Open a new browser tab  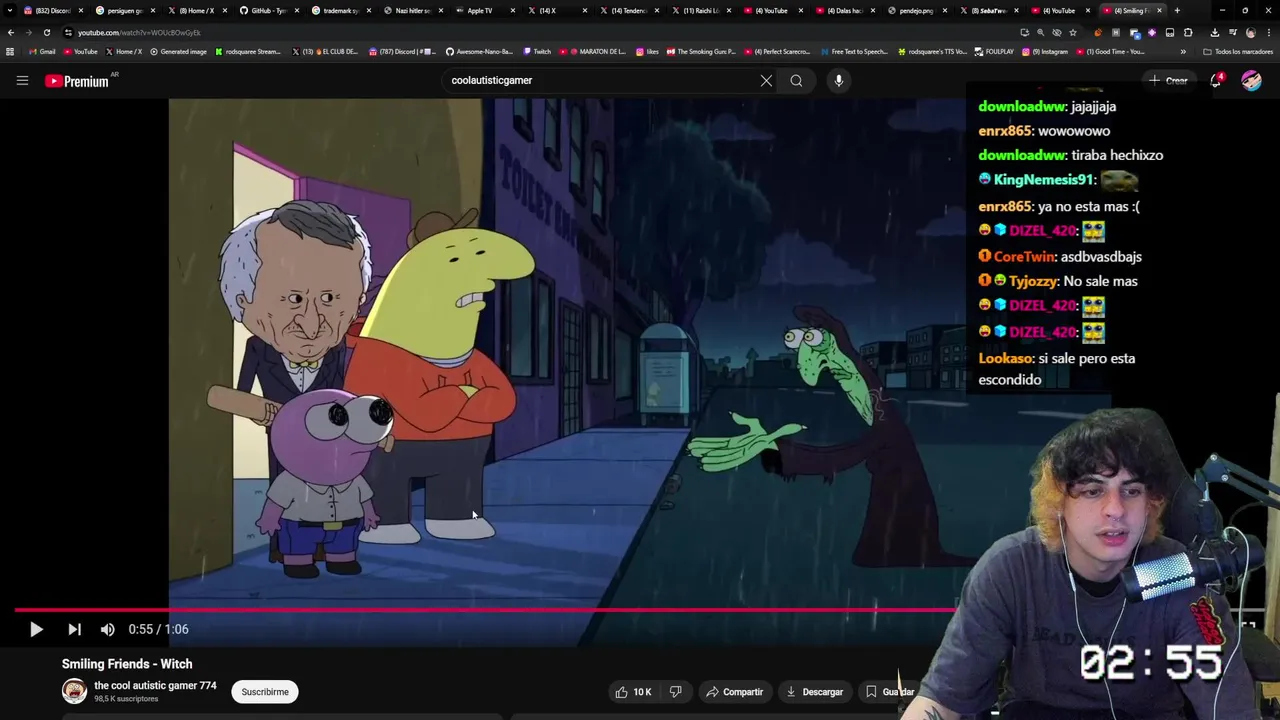click(1177, 10)
